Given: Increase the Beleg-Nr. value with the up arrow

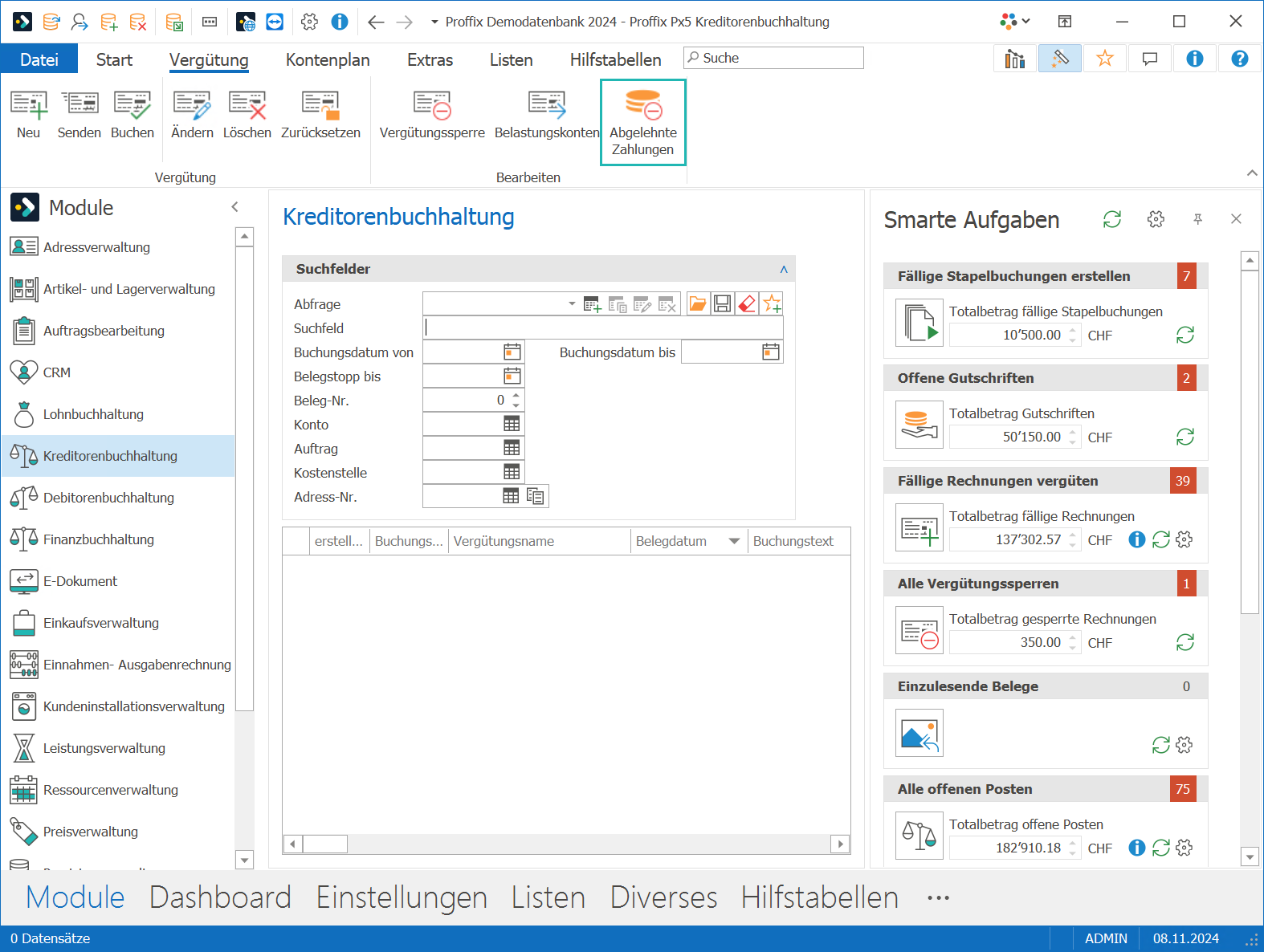Looking at the screenshot, I should [516, 395].
